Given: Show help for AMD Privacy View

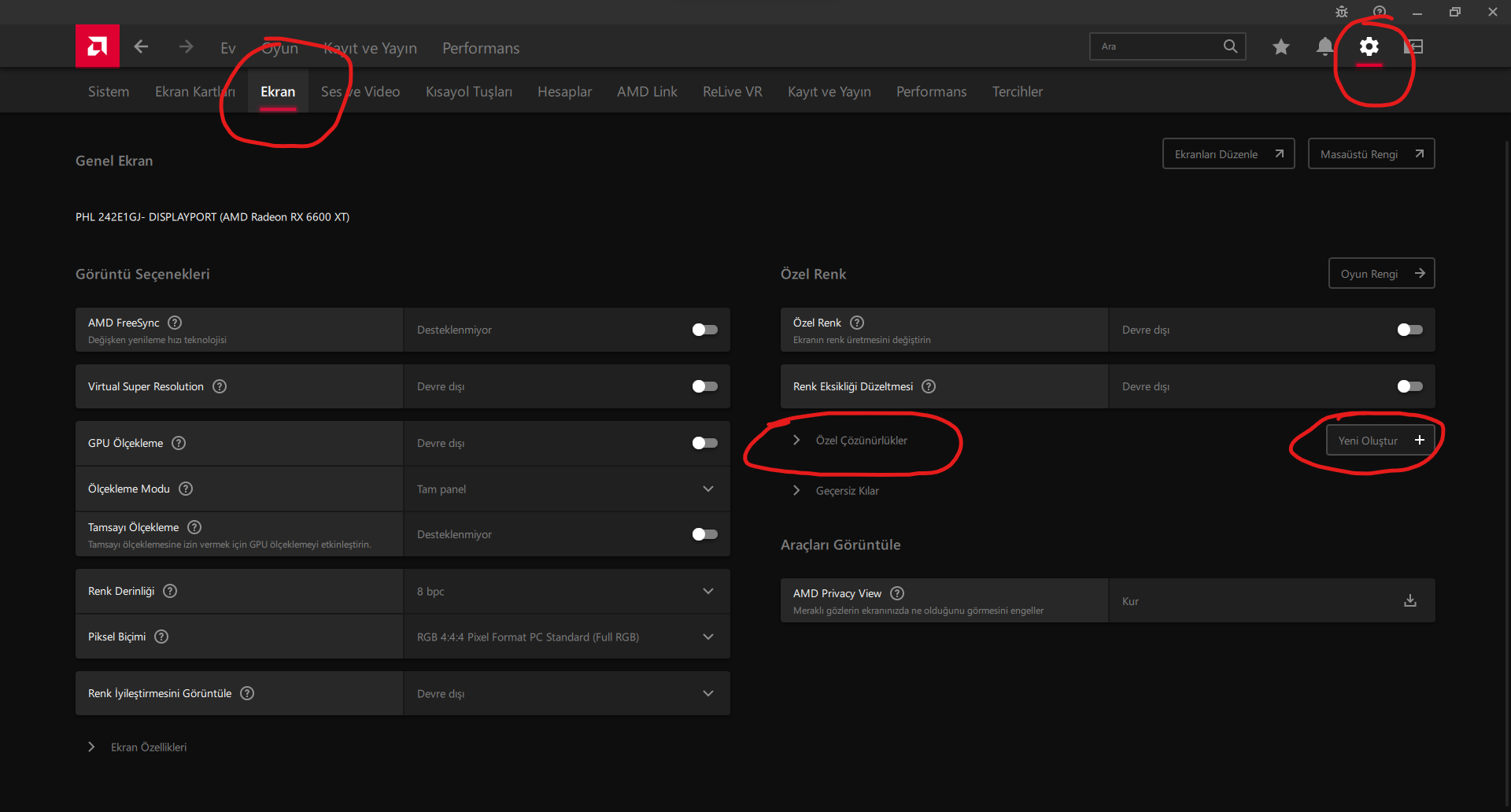Looking at the screenshot, I should click(897, 593).
